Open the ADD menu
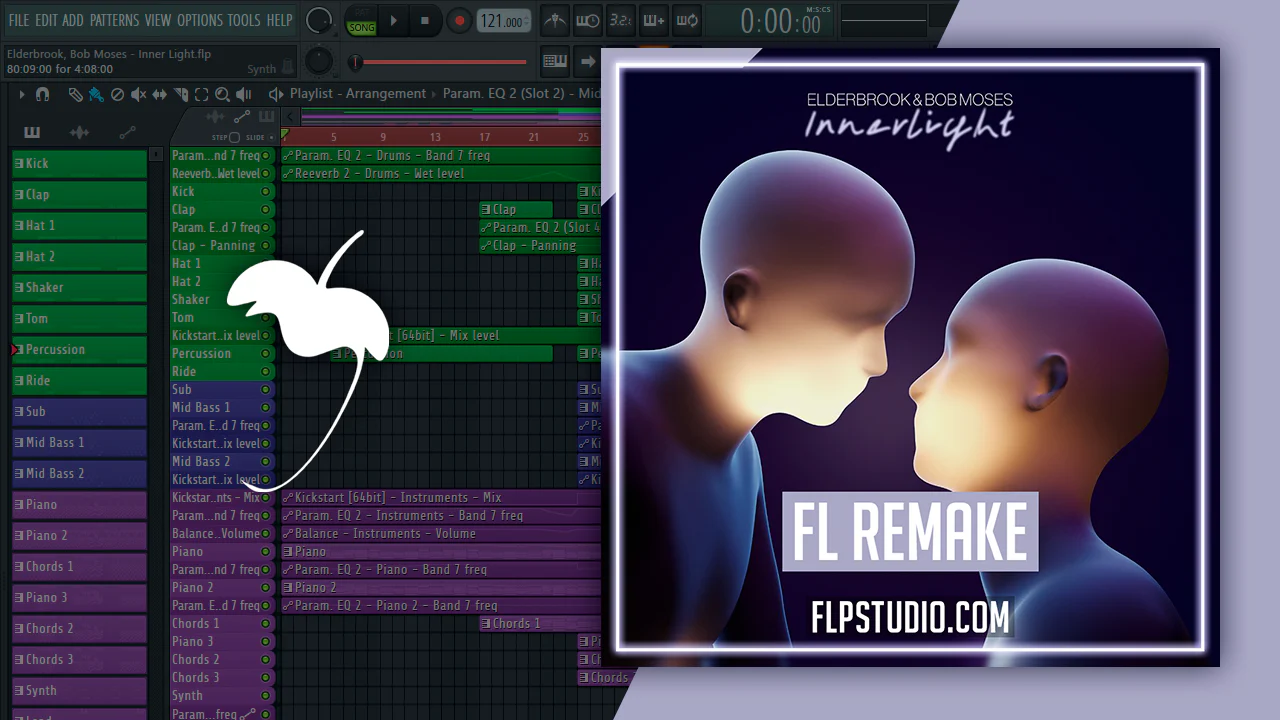Viewport: 1280px width, 720px height. 73,20
